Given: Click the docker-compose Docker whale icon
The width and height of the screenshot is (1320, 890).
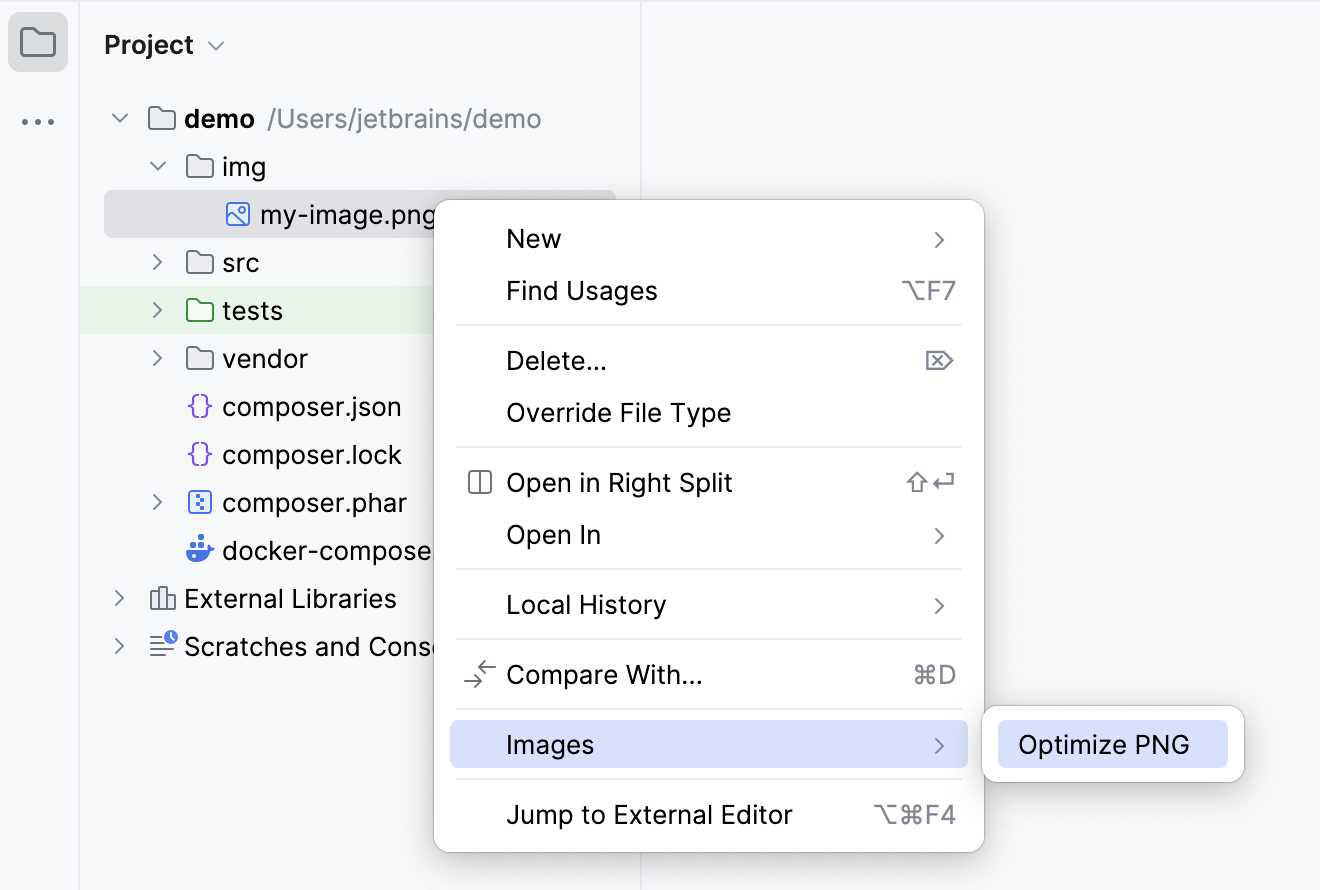Looking at the screenshot, I should point(199,550).
